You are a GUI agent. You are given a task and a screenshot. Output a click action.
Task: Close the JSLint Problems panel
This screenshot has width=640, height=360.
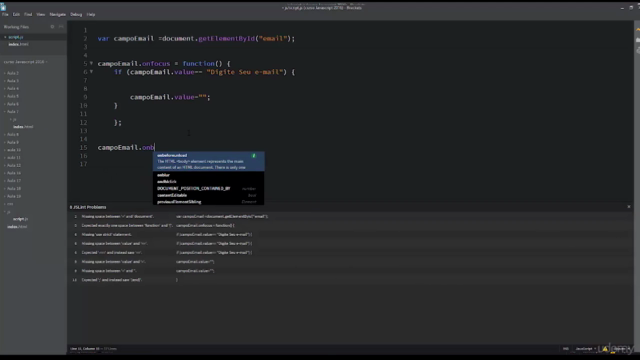(x=629, y=207)
